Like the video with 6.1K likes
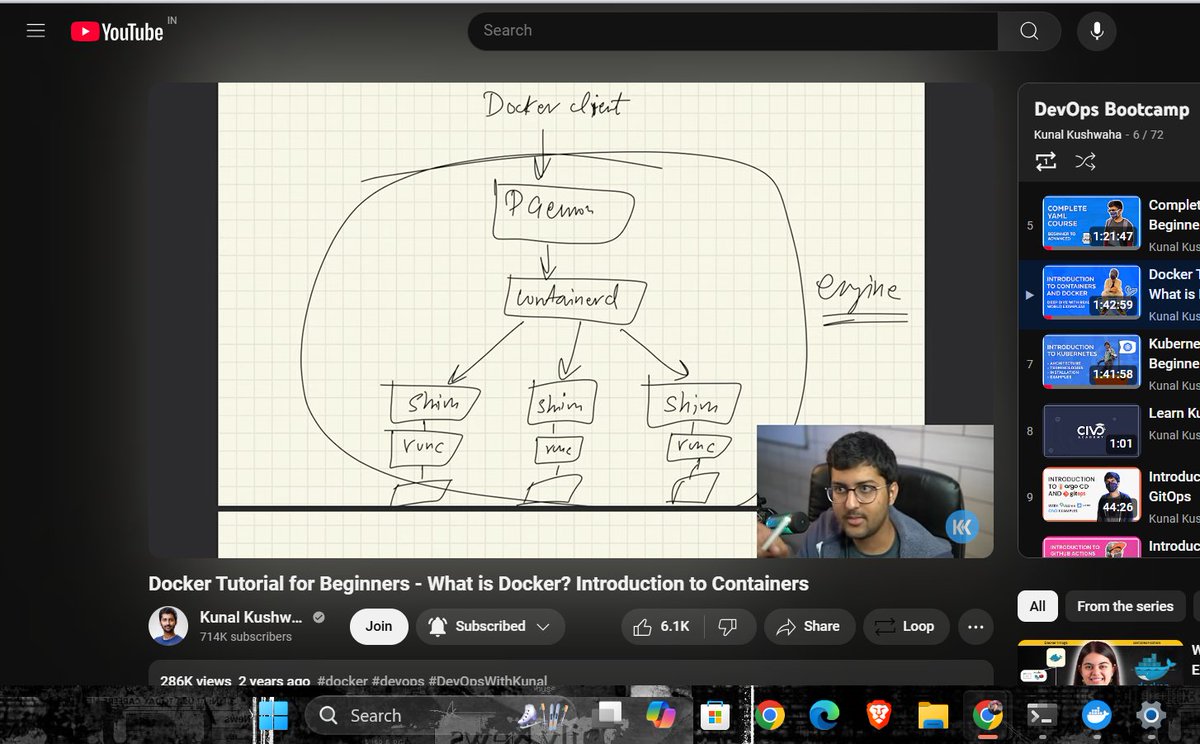Viewport: 1200px width, 744px height. (x=663, y=626)
